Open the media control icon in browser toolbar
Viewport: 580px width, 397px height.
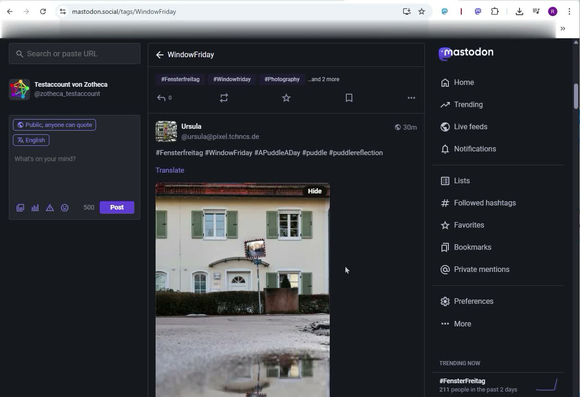[x=536, y=11]
